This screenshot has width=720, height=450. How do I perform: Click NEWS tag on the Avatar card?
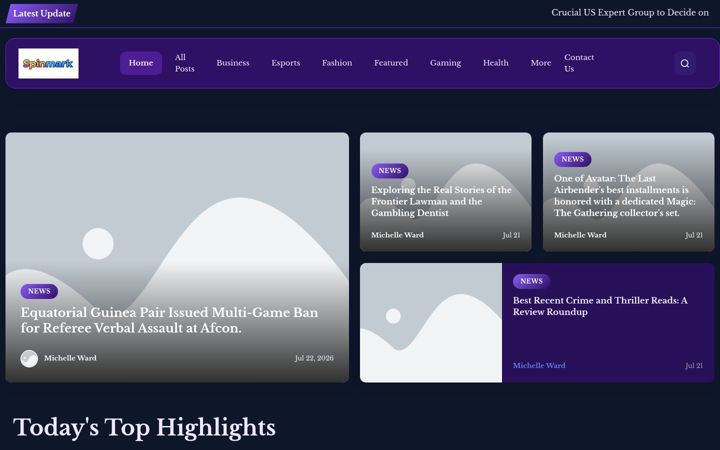pos(573,159)
